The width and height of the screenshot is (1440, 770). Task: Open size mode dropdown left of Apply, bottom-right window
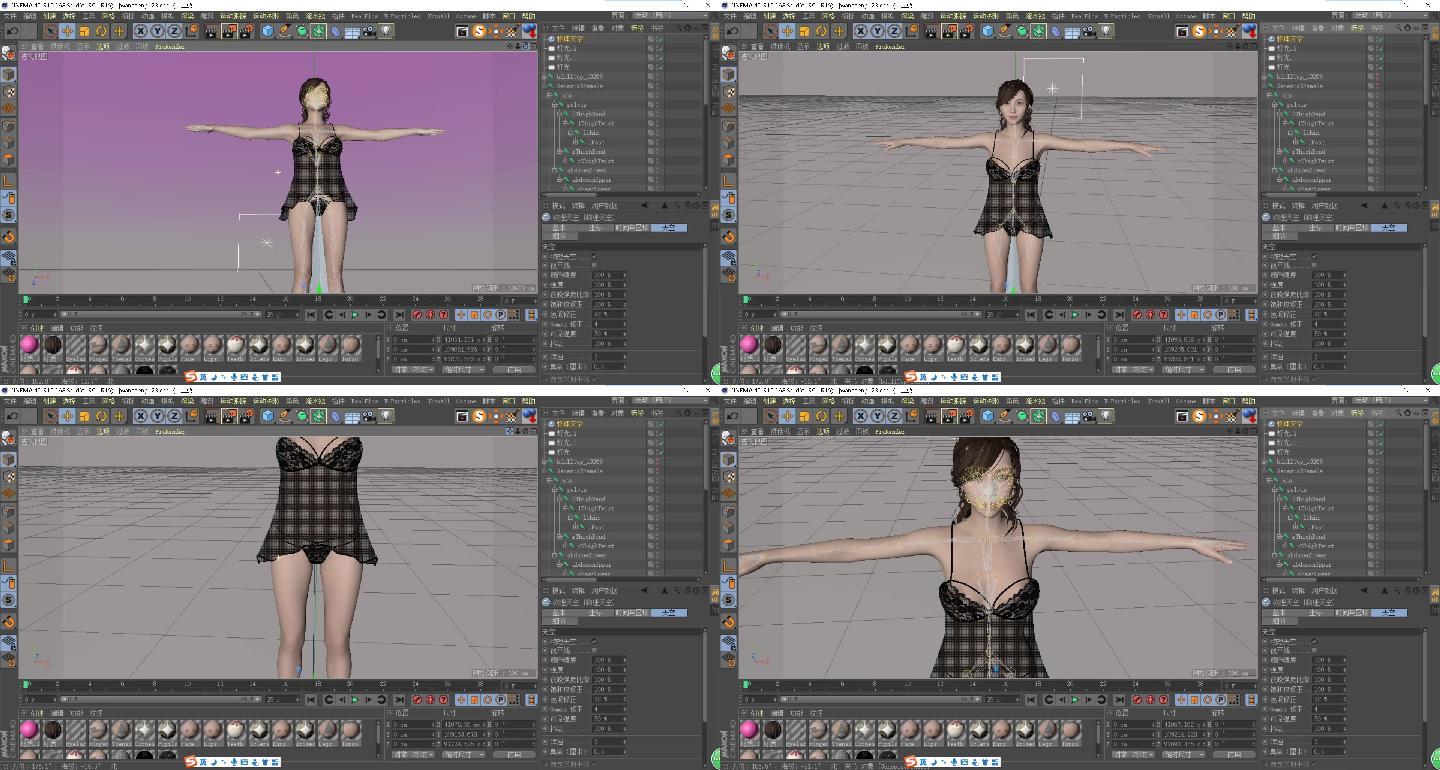click(x=1184, y=754)
